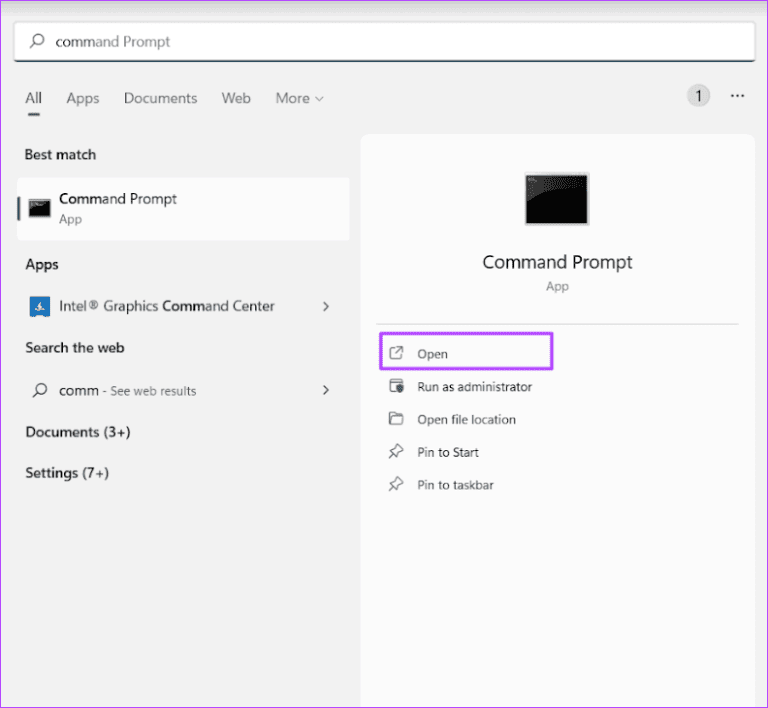The image size is (768, 708).
Task: Click the Command Prompt icon in Best match
Action: (40, 208)
